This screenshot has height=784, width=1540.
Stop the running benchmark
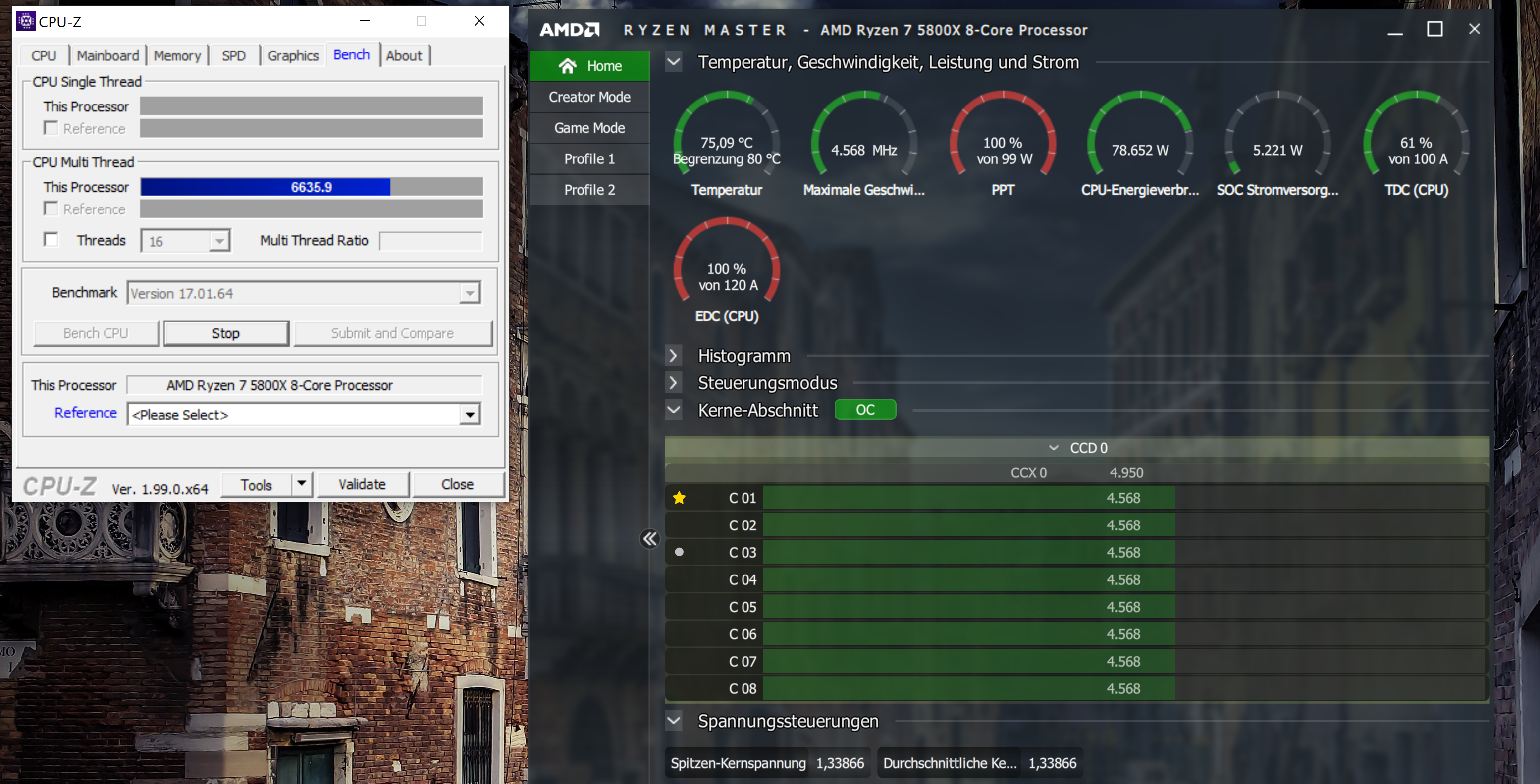pos(226,333)
